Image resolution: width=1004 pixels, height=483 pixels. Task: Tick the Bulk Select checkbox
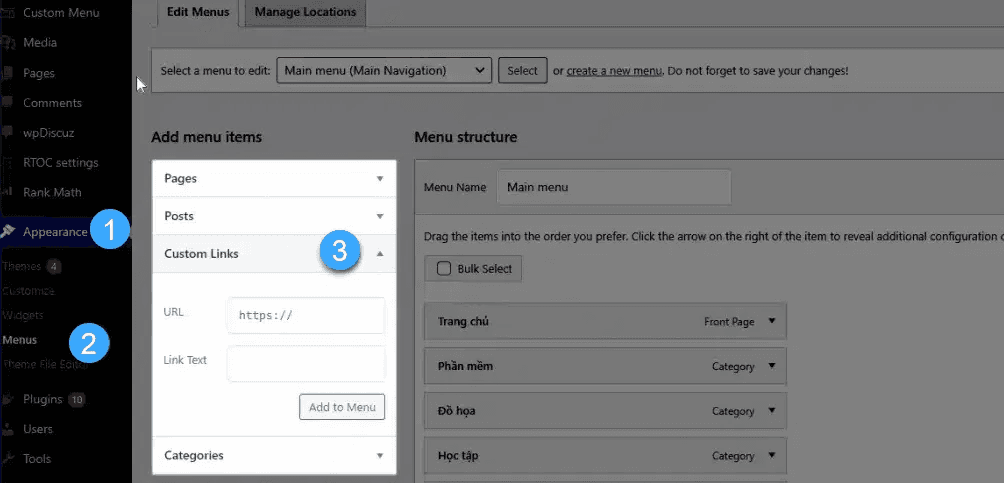coord(444,268)
